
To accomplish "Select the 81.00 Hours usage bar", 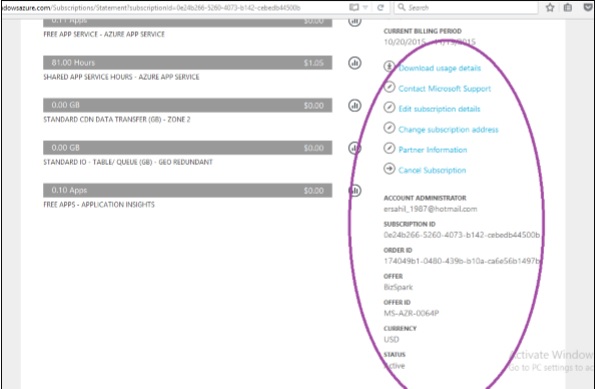I will click(x=187, y=63).
